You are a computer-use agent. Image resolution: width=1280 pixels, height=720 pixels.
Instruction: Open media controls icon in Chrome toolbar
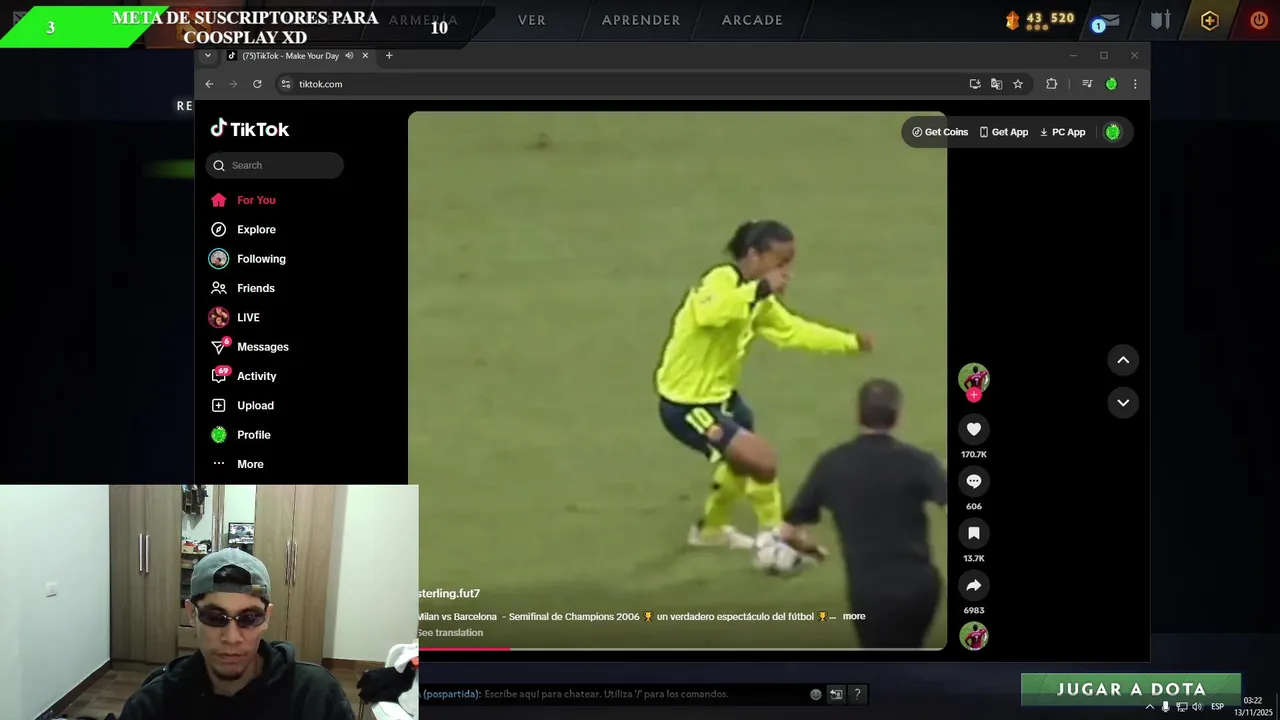1087,84
